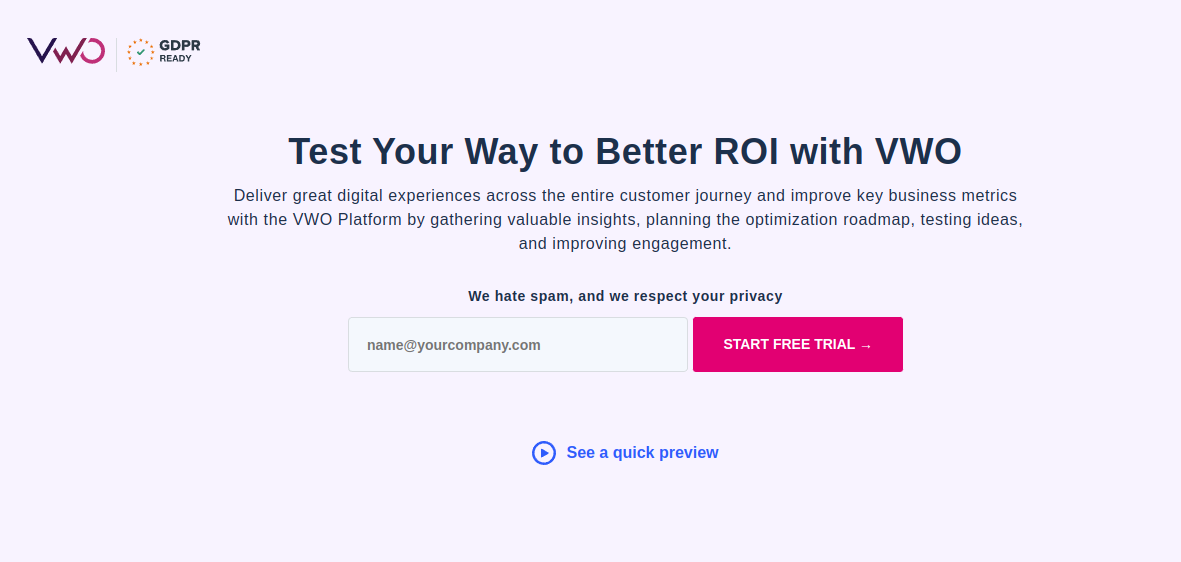1181x562 pixels.
Task: Click the arrow on Start Free Trial button
Action: tap(866, 345)
